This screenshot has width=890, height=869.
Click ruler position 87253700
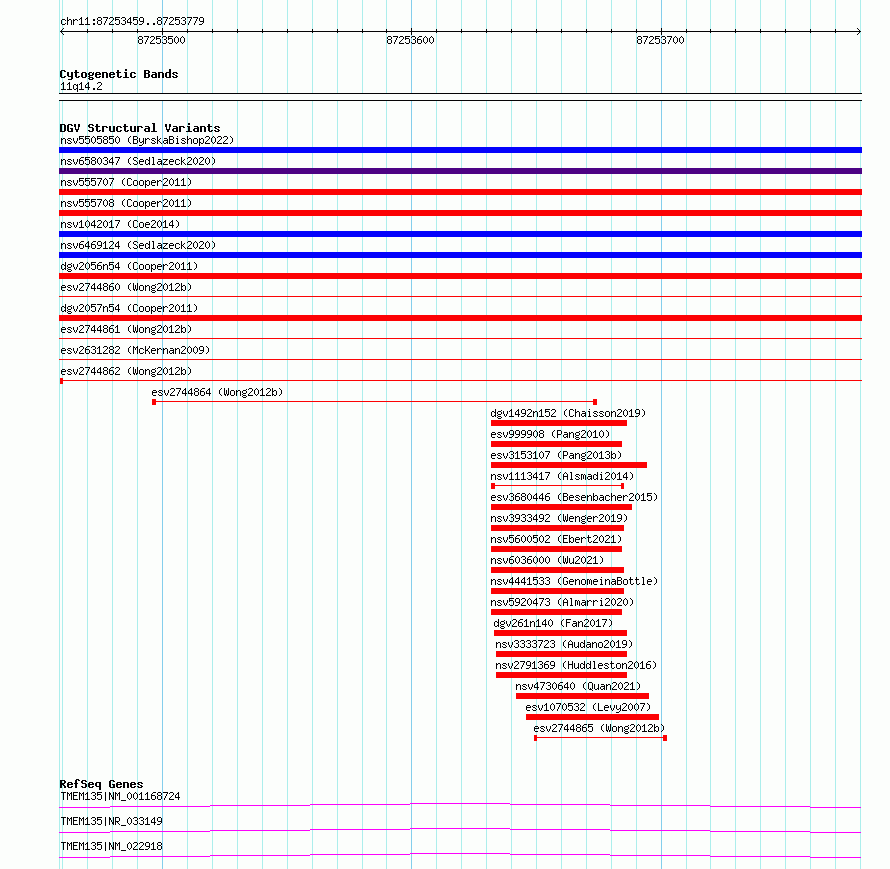click(660, 40)
